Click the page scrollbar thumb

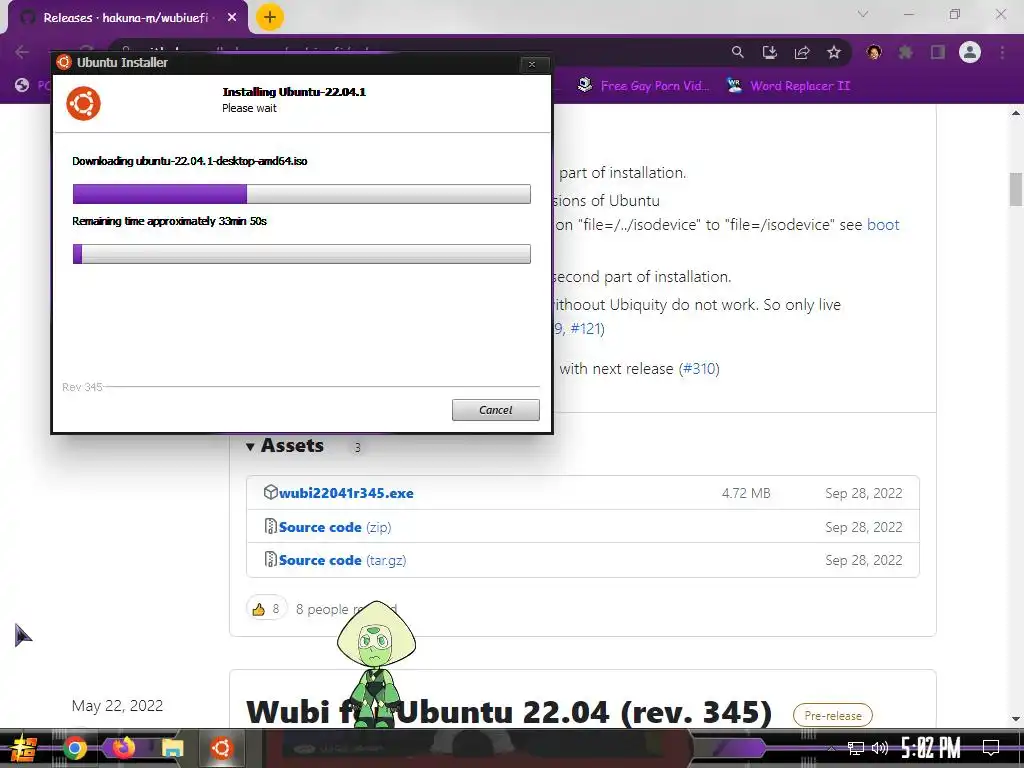point(1016,189)
